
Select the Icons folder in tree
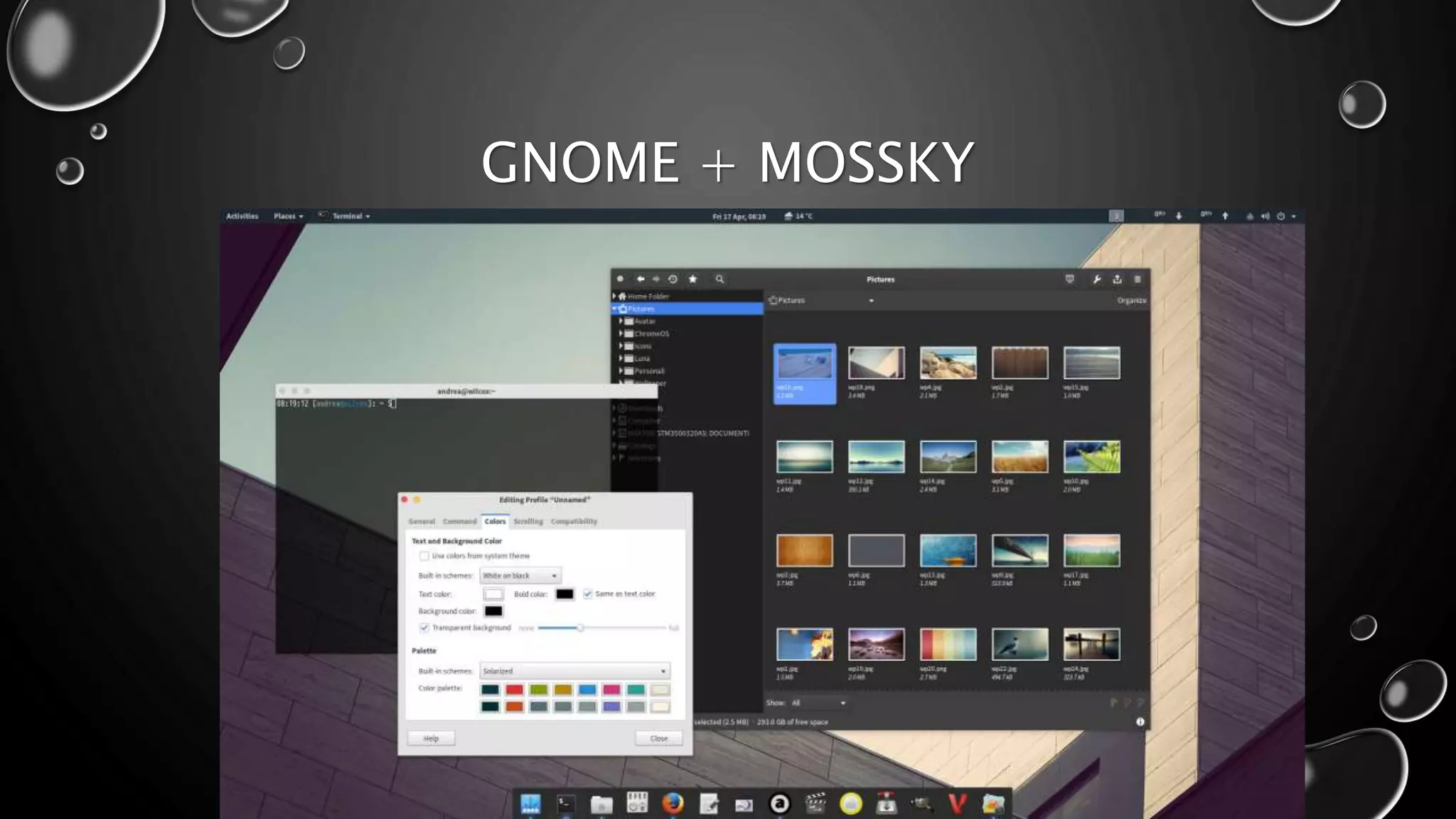(x=642, y=346)
